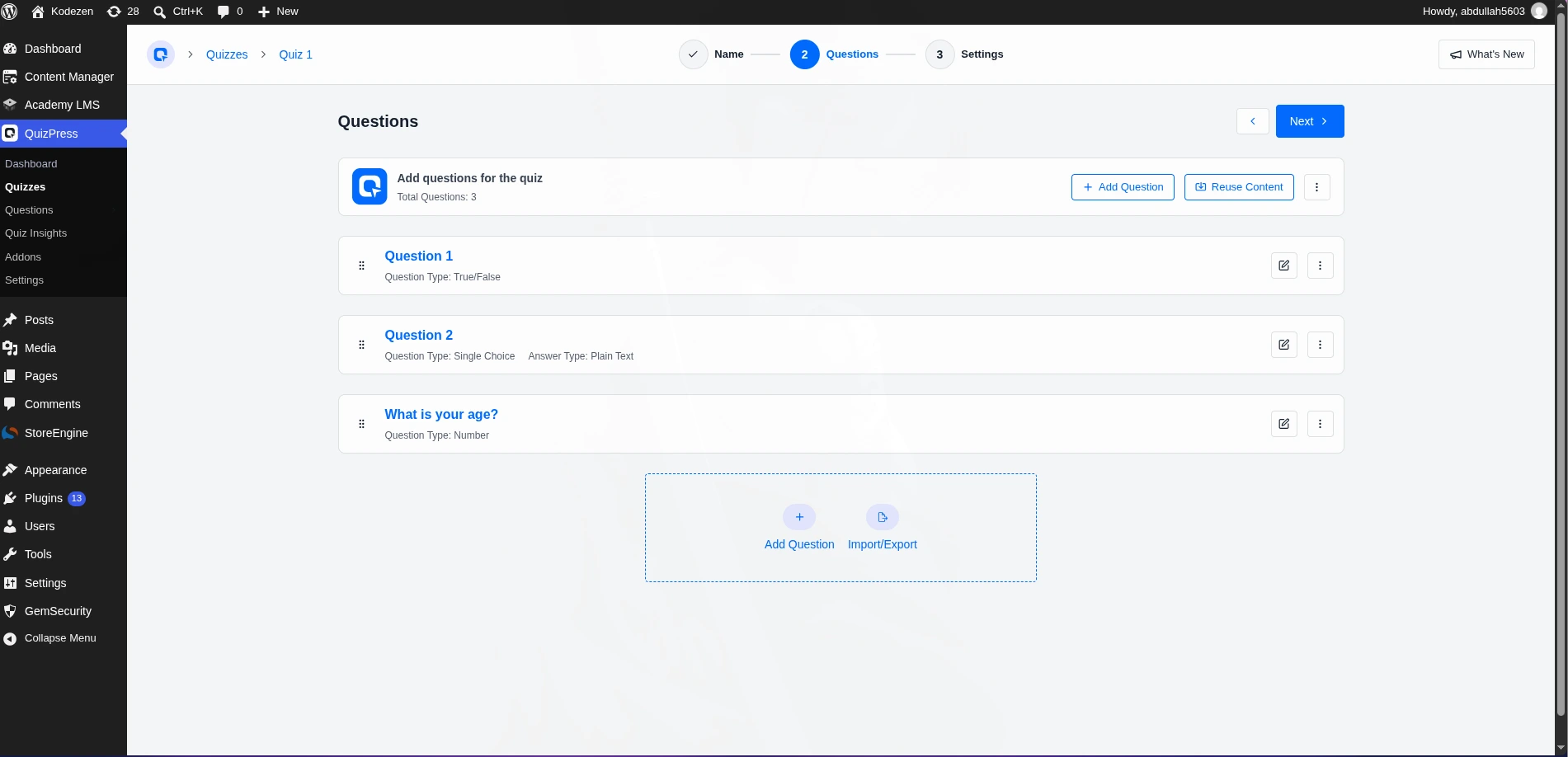Click the drag handle of What is your age?
1568x757 pixels.
click(361, 424)
